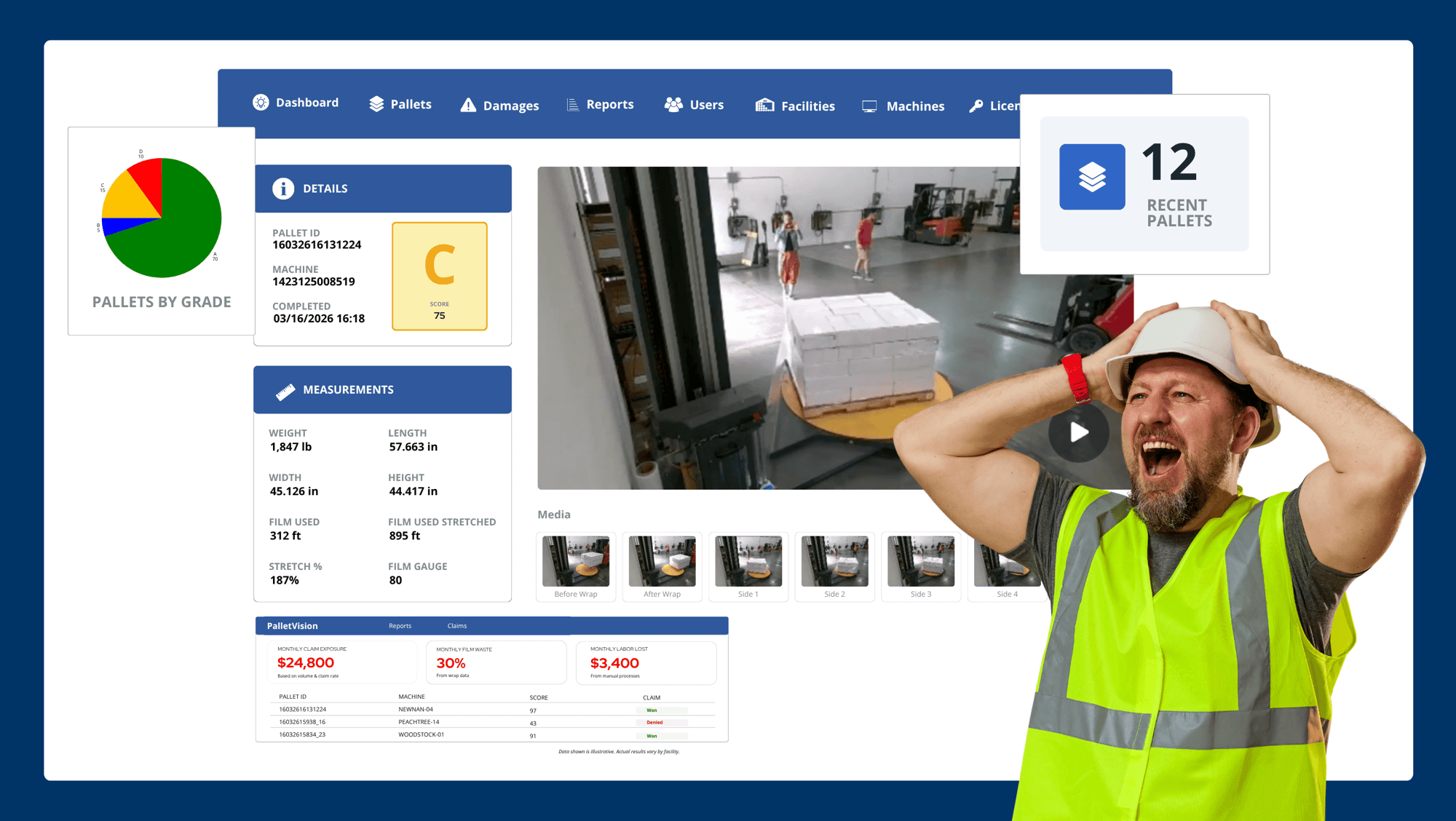
Task: Click the SCORE column header
Action: (539, 697)
